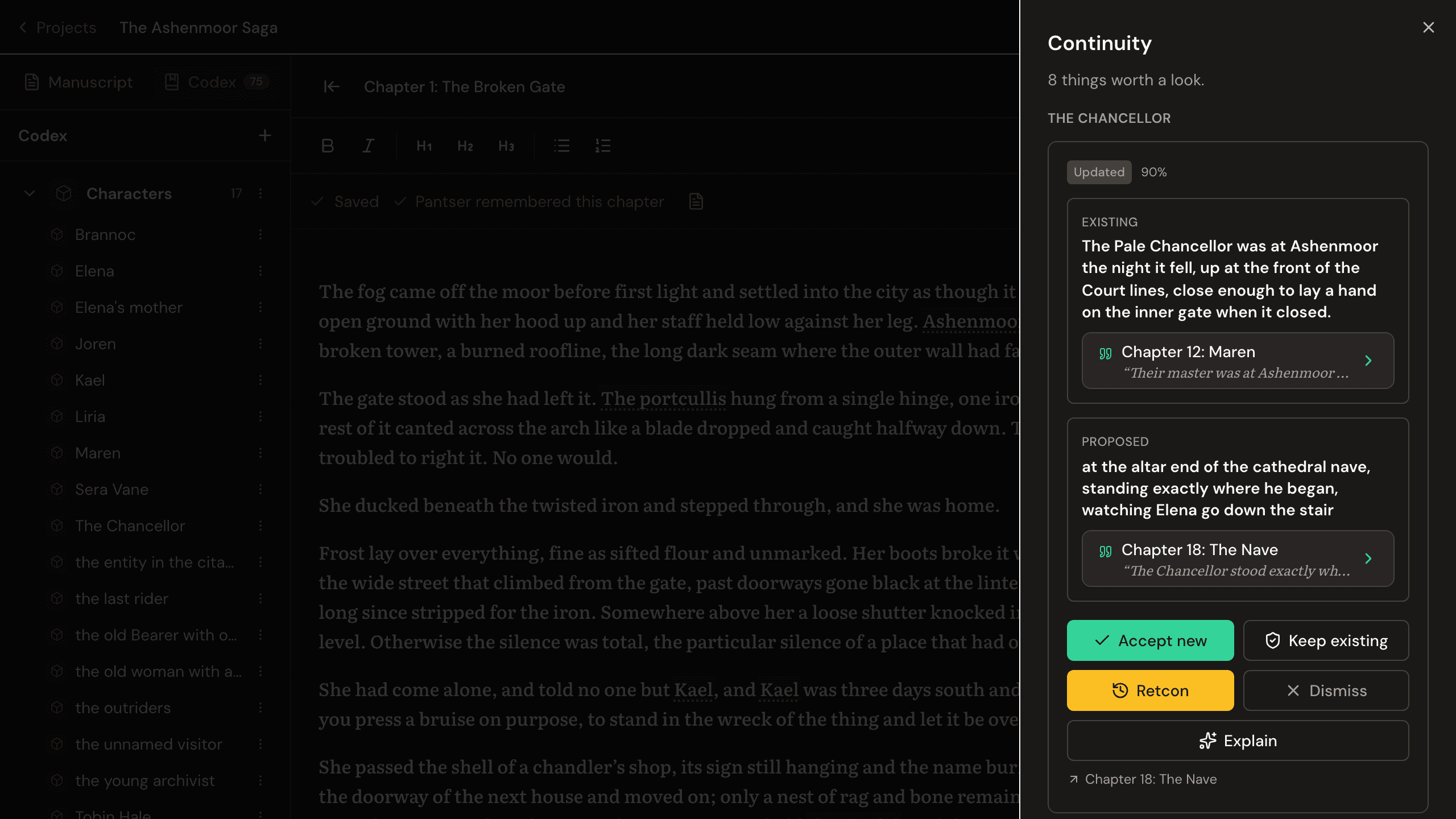Select the Maren character
The width and height of the screenshot is (1456, 819).
pyautogui.click(x=98, y=453)
